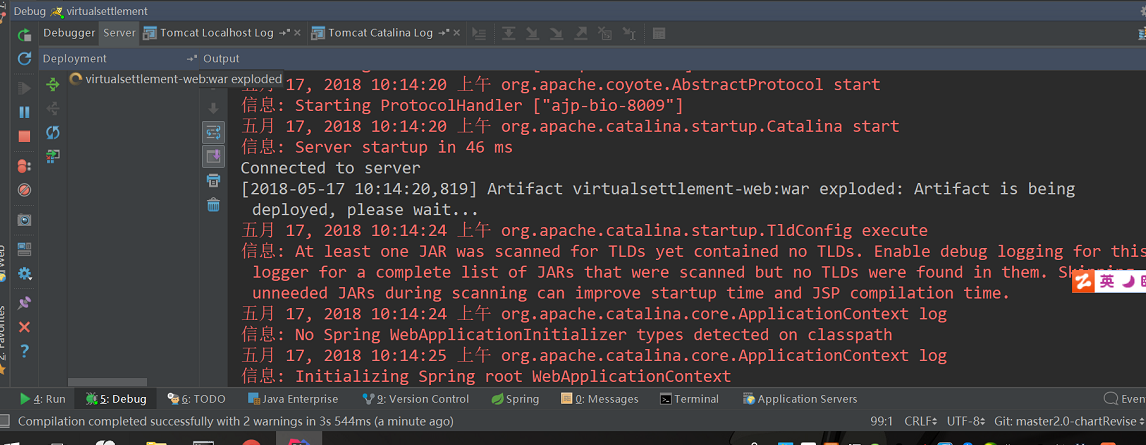Screen dimensions: 1146x445
Task: Click the artifact Configure deployment icon
Action: pyautogui.click(x=53, y=156)
